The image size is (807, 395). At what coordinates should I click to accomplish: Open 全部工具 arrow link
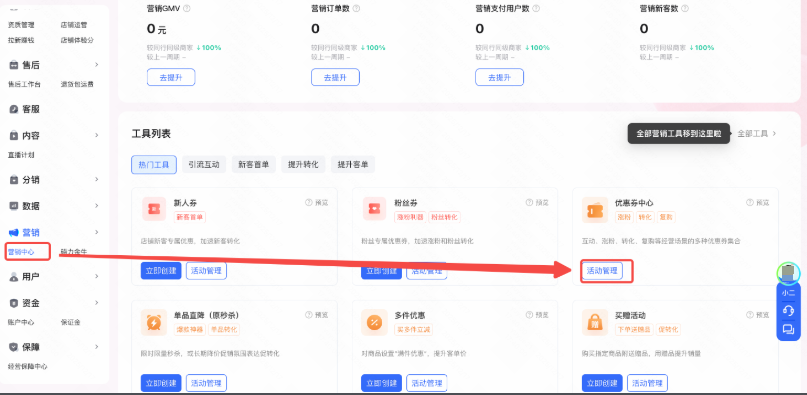click(757, 133)
